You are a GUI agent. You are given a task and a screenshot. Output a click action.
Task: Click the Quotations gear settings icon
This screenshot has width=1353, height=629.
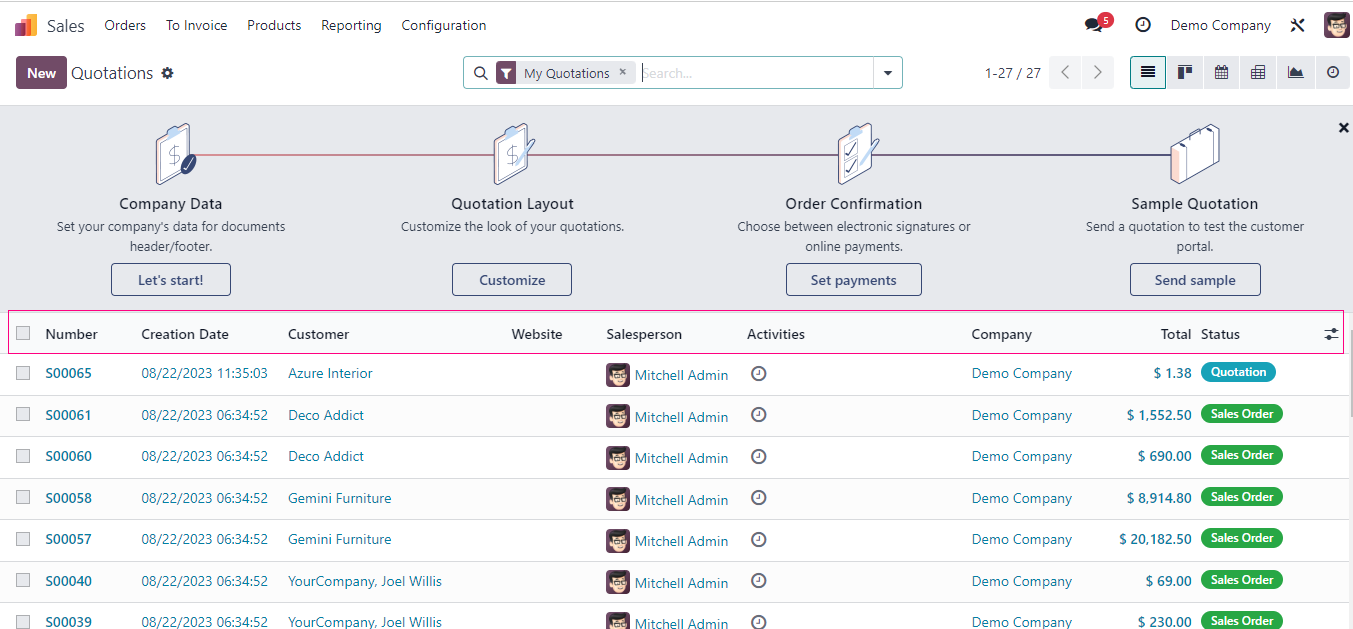coord(168,73)
